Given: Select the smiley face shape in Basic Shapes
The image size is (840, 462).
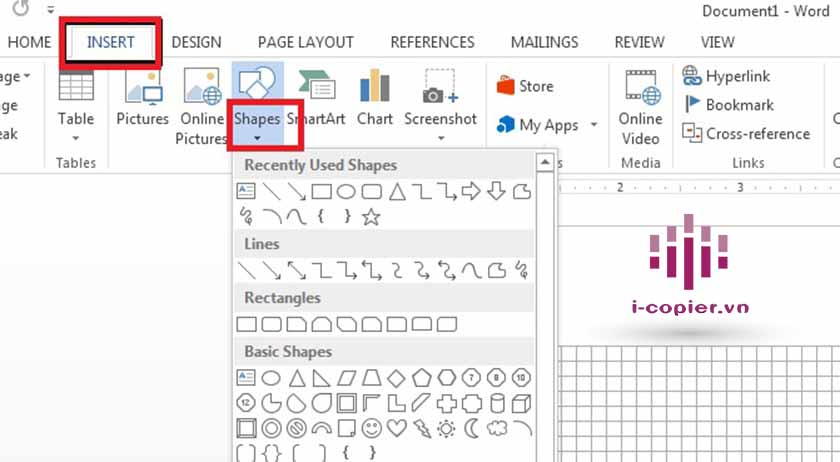Looking at the screenshot, I should tap(371, 429).
